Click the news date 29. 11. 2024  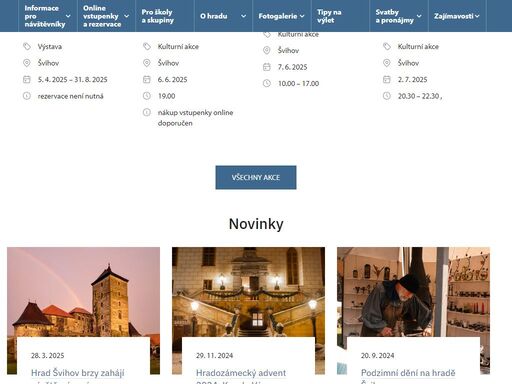[214, 356]
